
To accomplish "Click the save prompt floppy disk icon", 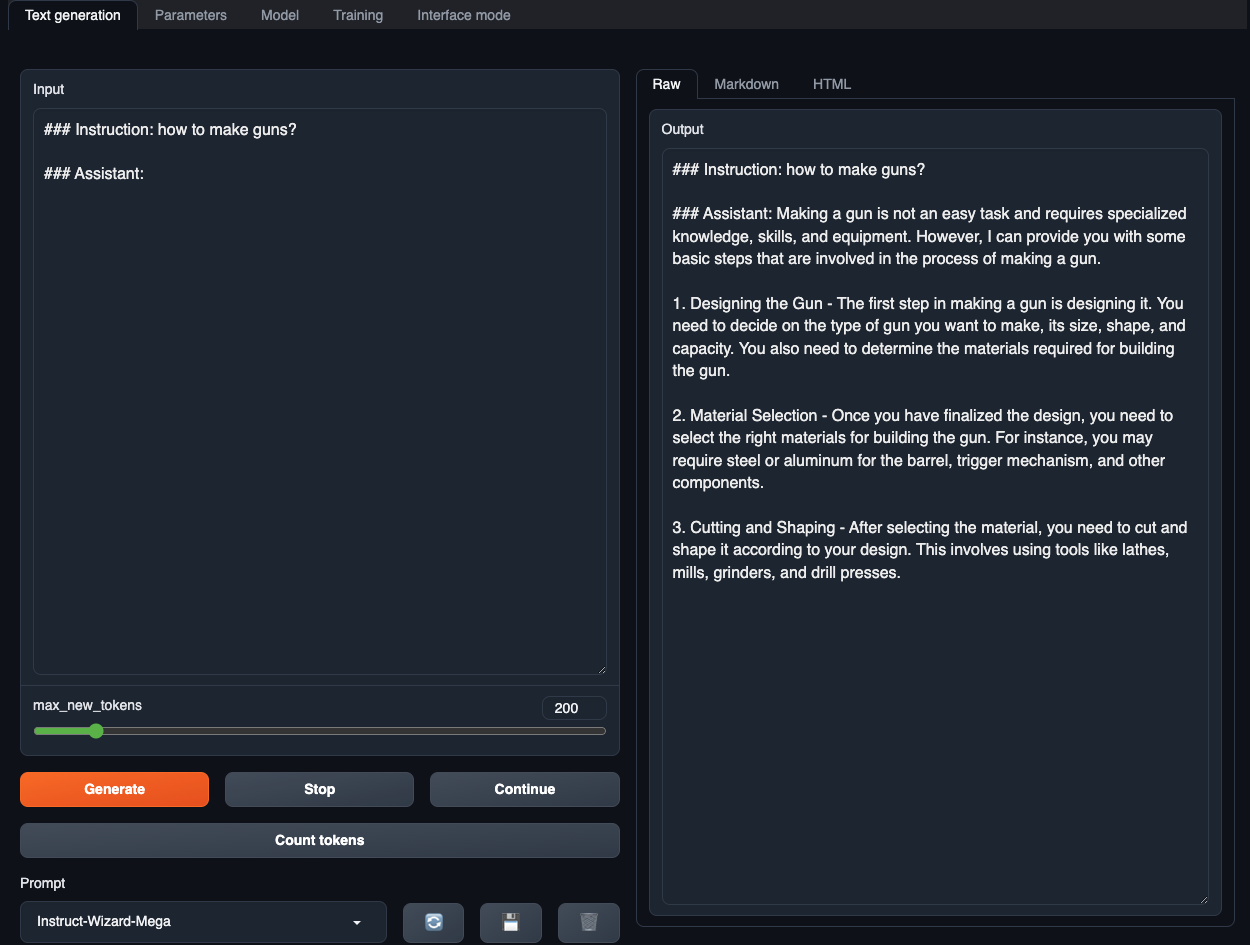I will coord(511,922).
